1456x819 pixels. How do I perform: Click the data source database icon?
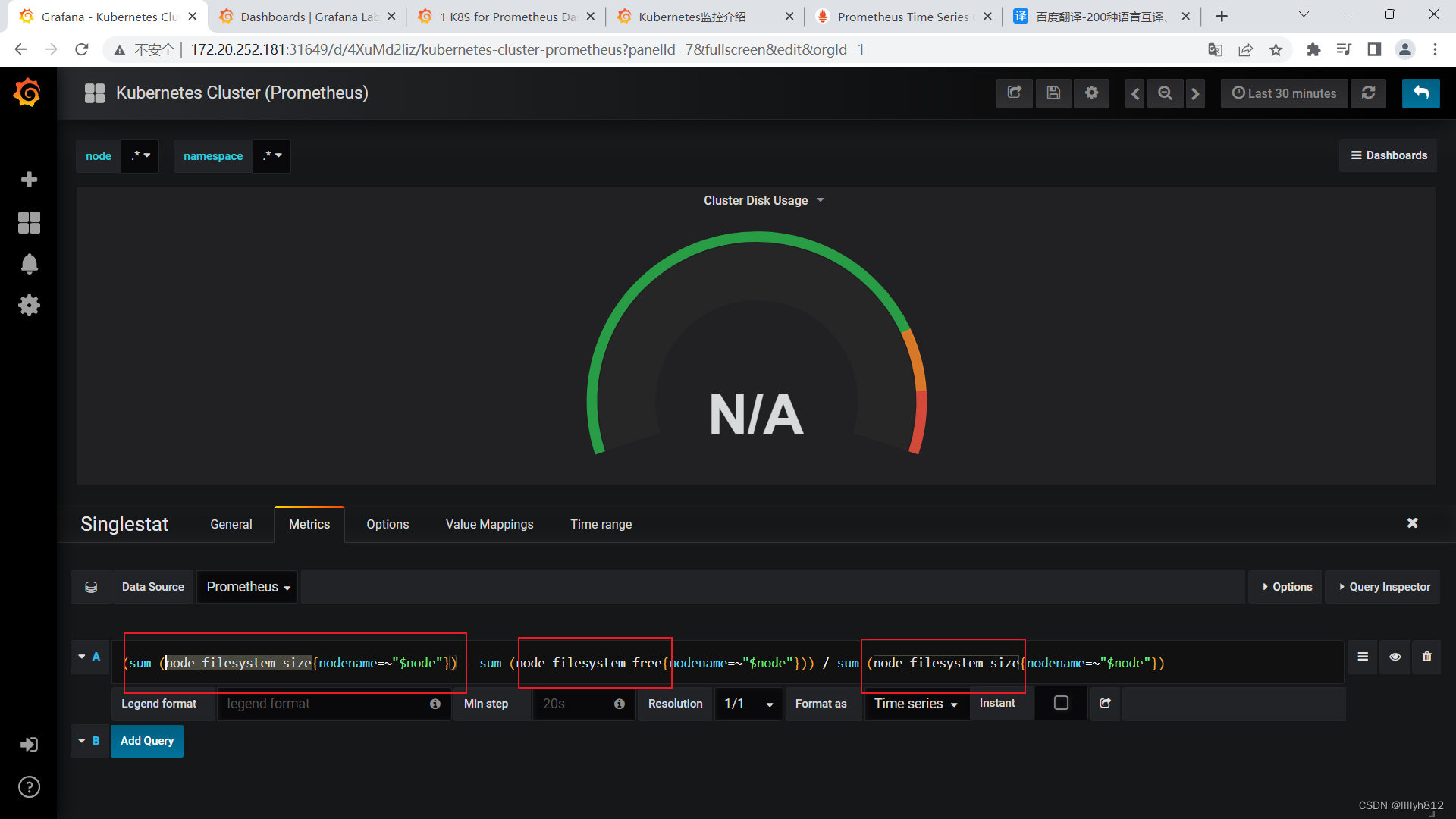[x=91, y=587]
